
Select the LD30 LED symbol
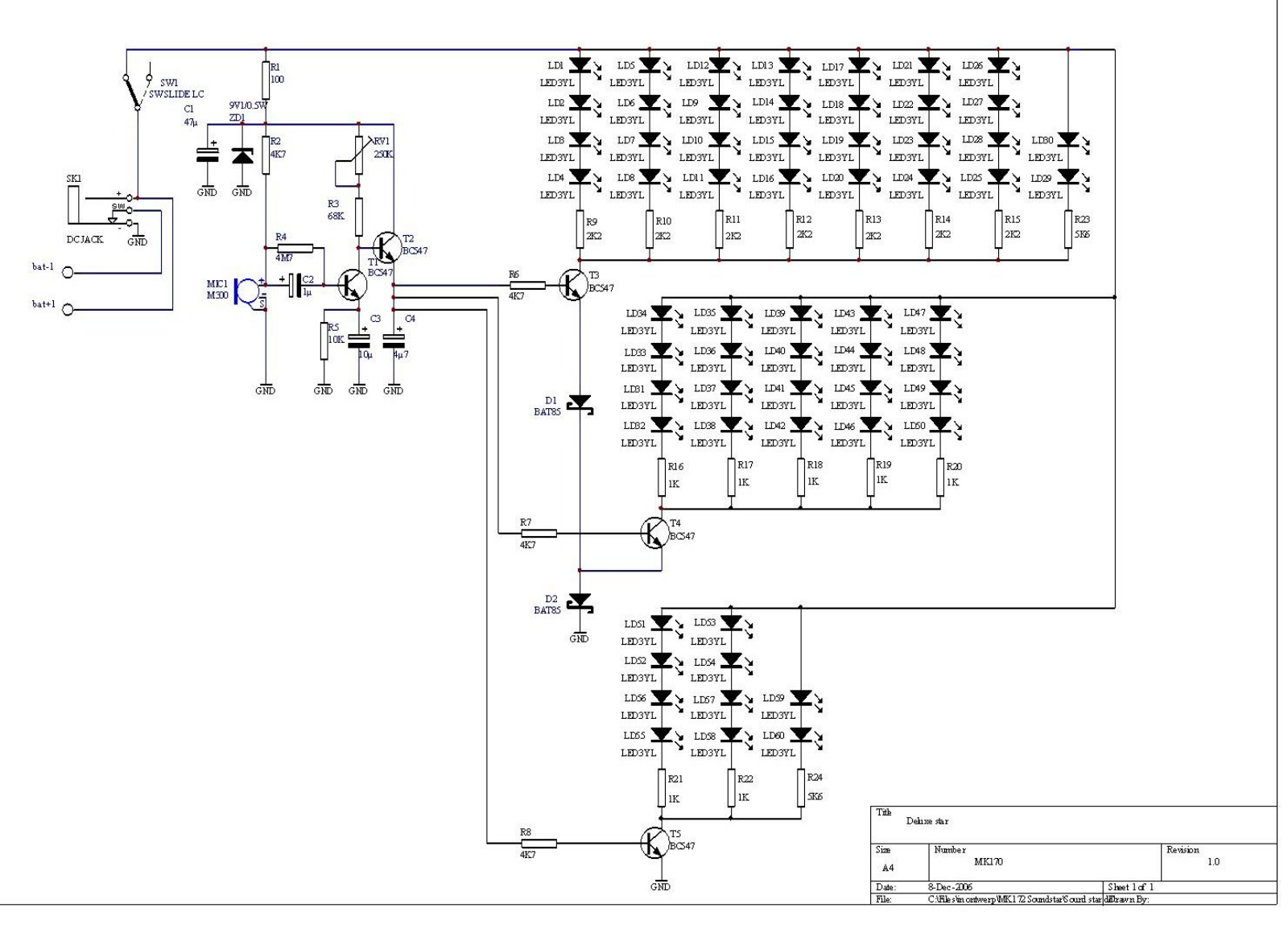tap(1072, 141)
